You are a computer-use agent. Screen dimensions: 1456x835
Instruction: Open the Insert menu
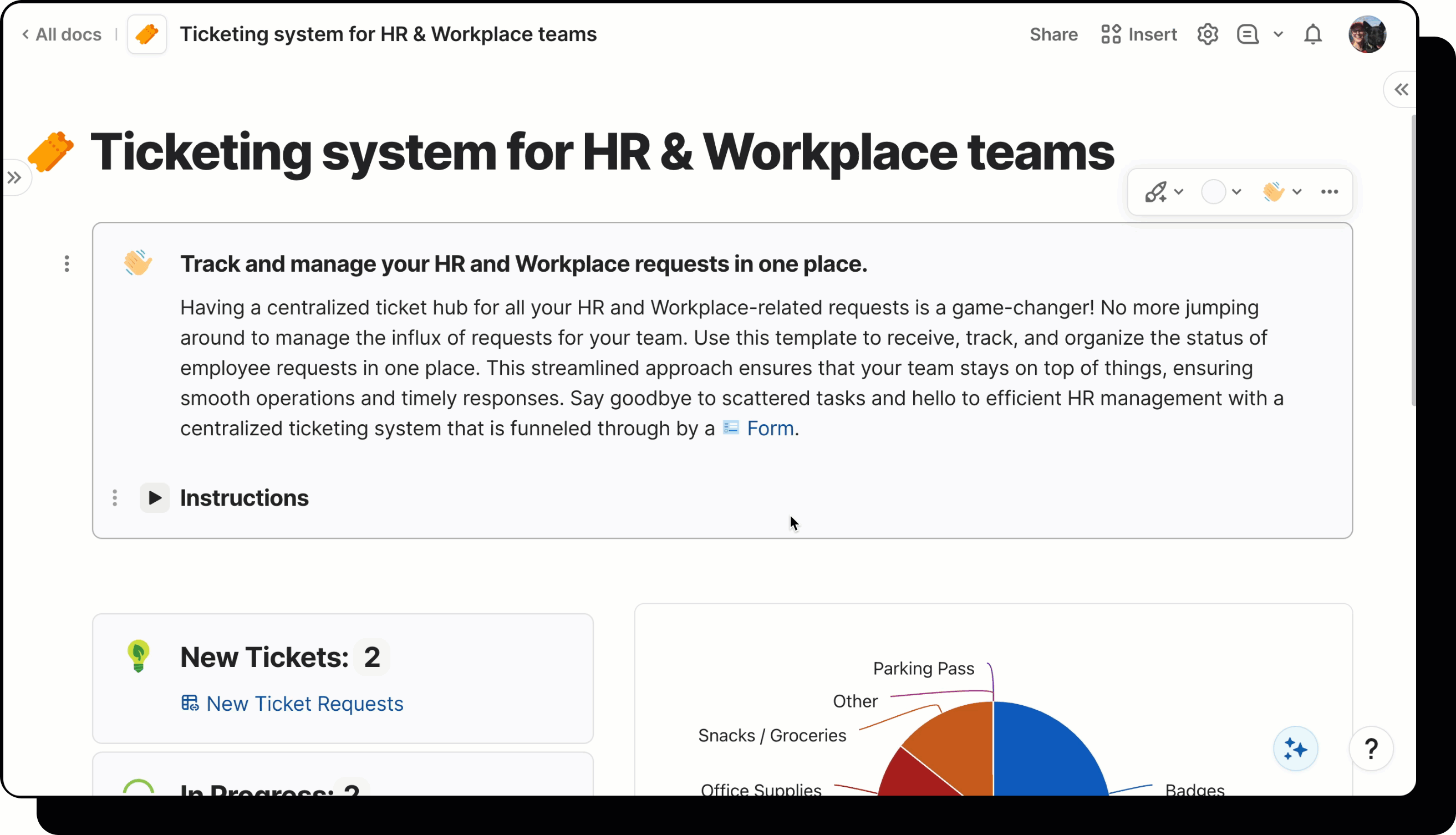tap(1139, 34)
